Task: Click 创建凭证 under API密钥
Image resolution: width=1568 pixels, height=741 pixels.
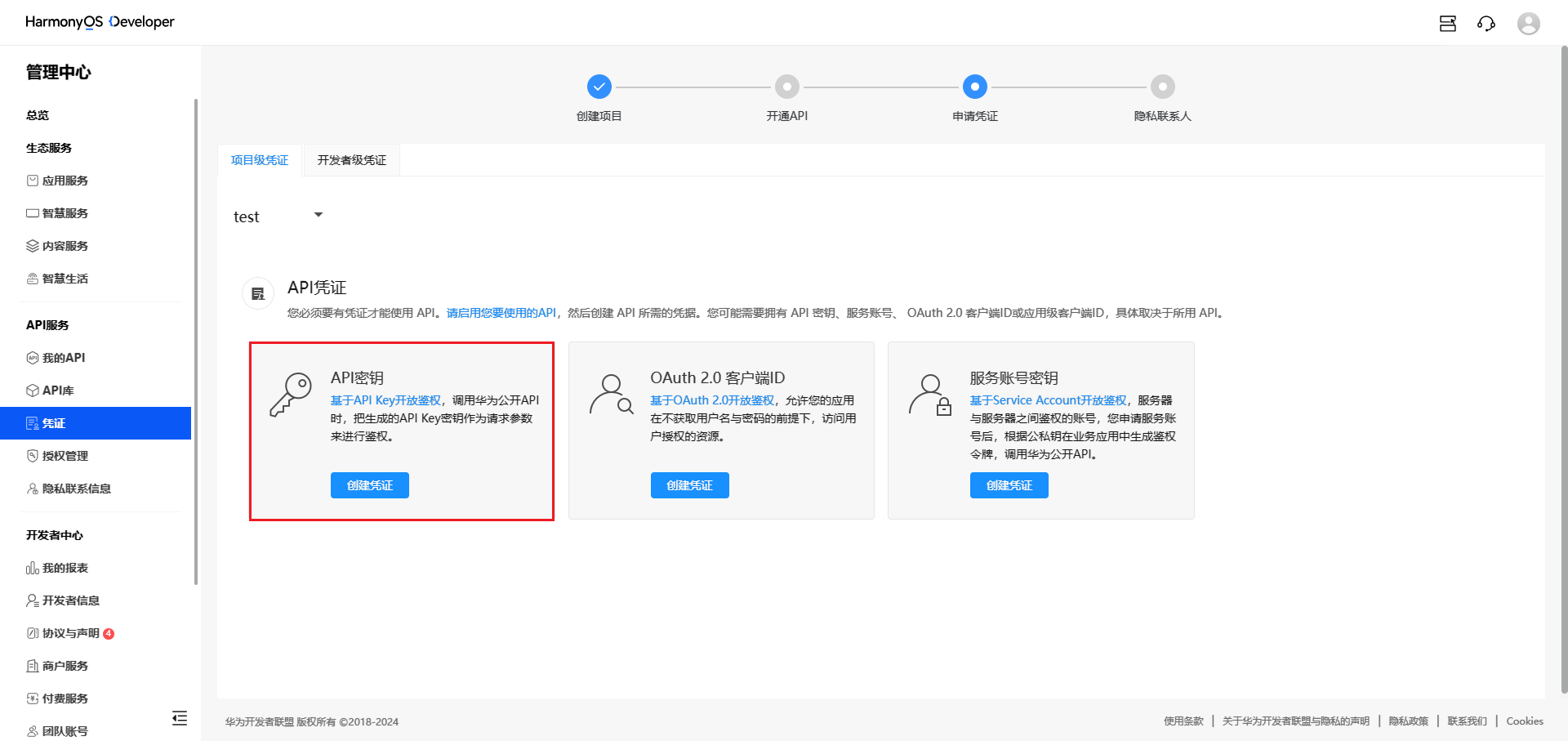Action: (369, 484)
